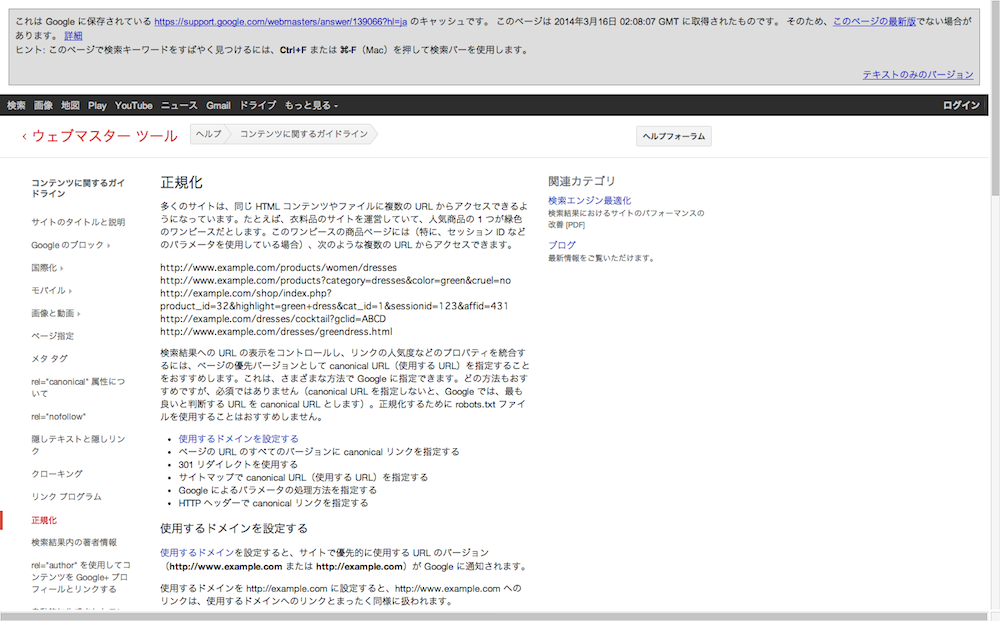Click the ヘルプ breadcrumb
Screen dimensions: 1000x621
pos(209,134)
